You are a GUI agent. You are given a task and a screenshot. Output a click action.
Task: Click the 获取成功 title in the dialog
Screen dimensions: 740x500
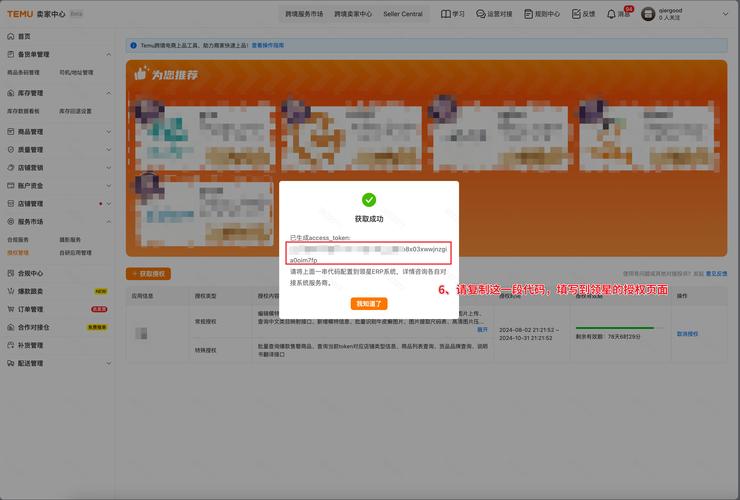tap(369, 219)
